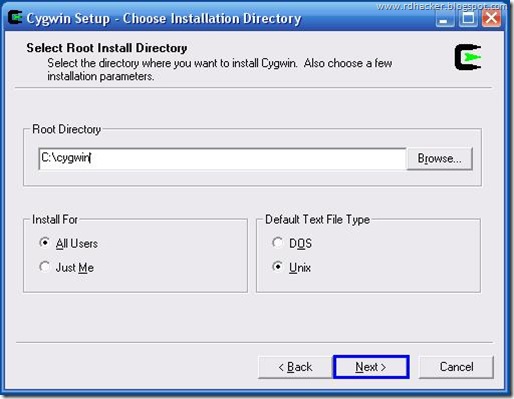The image size is (514, 399).
Task: Go to previous step with Back button
Action: point(295,367)
